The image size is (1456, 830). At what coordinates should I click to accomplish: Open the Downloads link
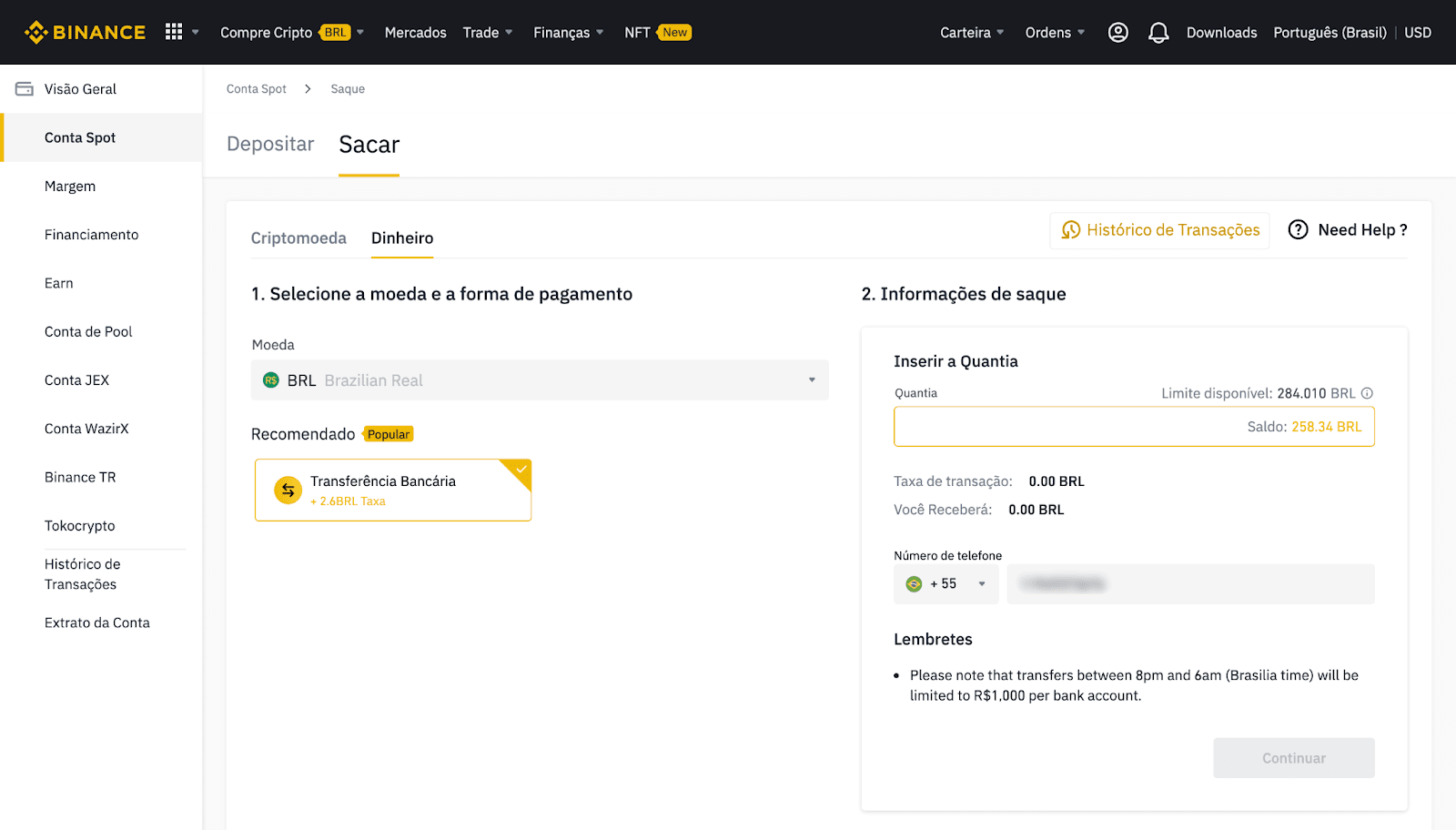[1221, 33]
